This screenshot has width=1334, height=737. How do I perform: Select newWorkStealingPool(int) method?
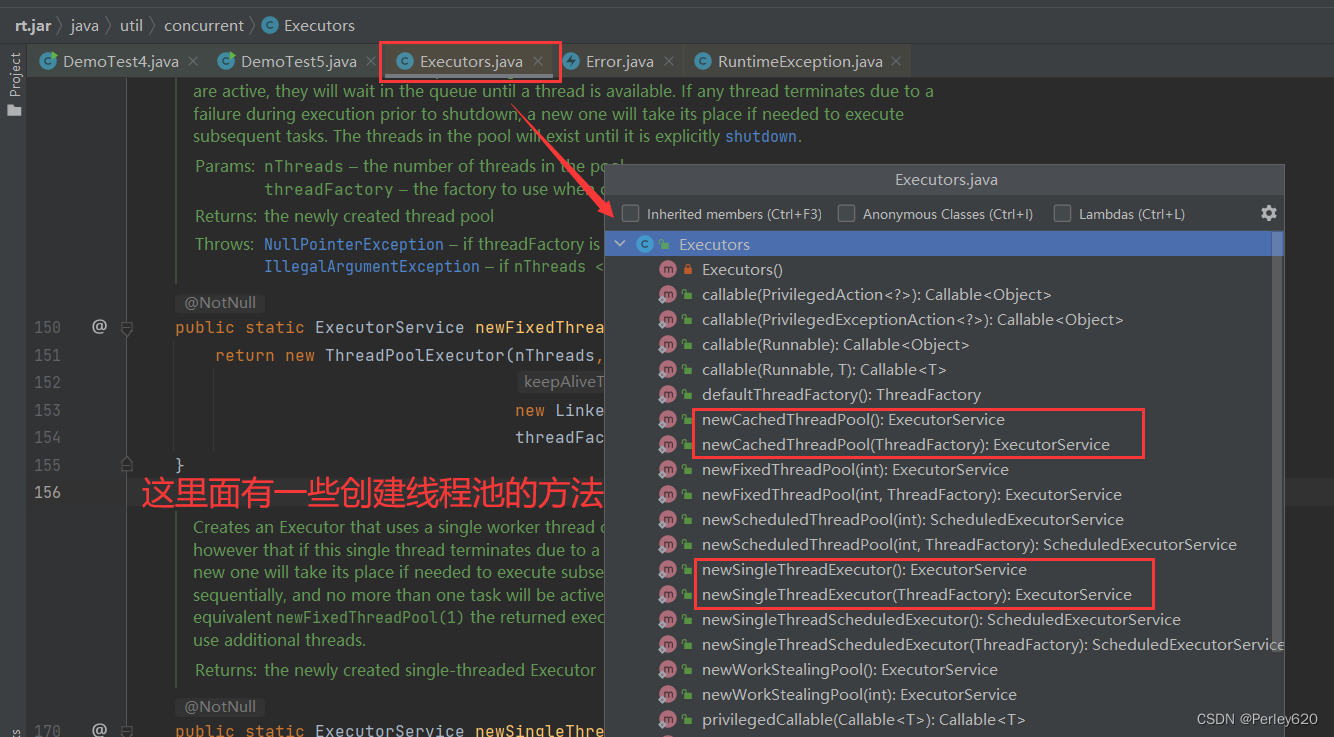tap(859, 695)
